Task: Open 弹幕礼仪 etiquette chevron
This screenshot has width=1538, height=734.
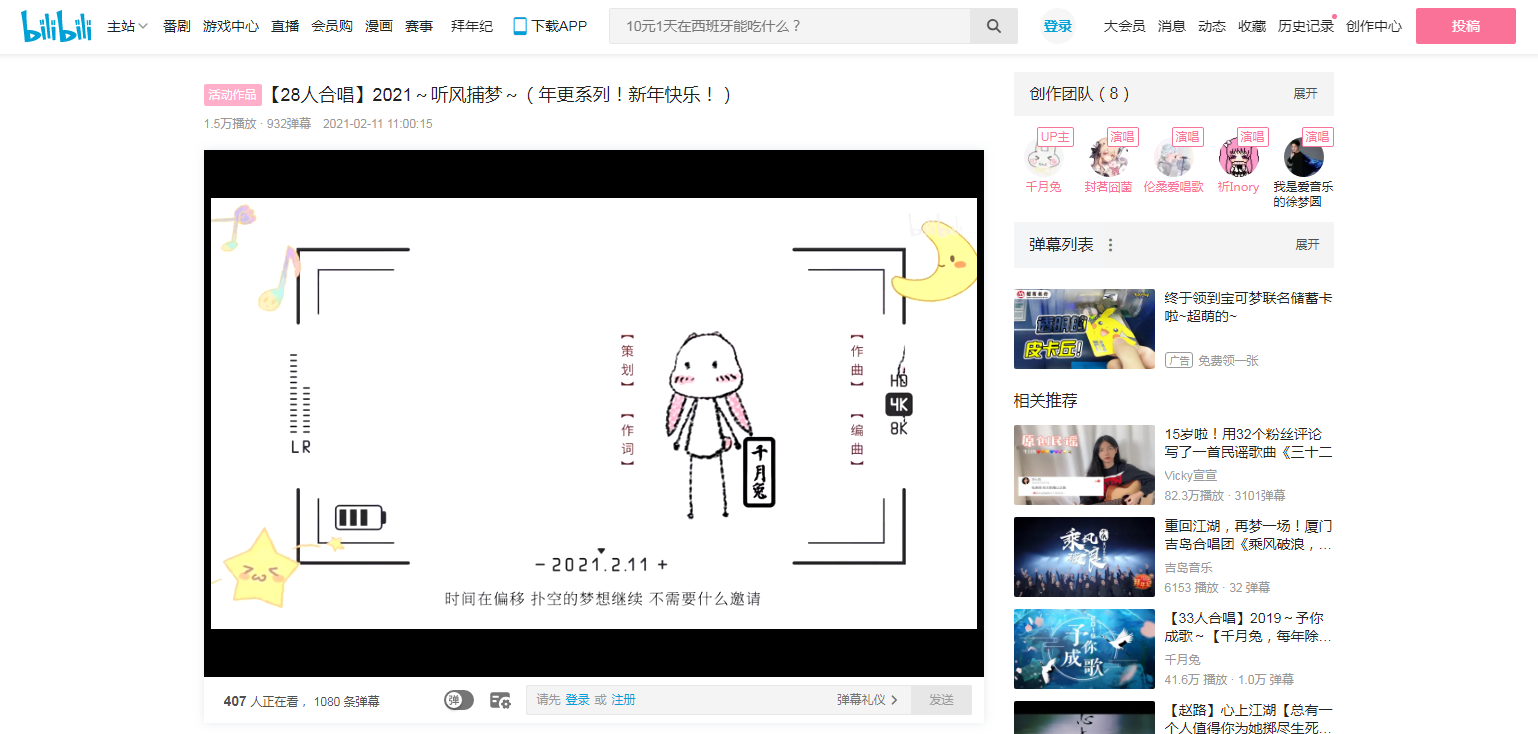Action: pyautogui.click(x=894, y=700)
